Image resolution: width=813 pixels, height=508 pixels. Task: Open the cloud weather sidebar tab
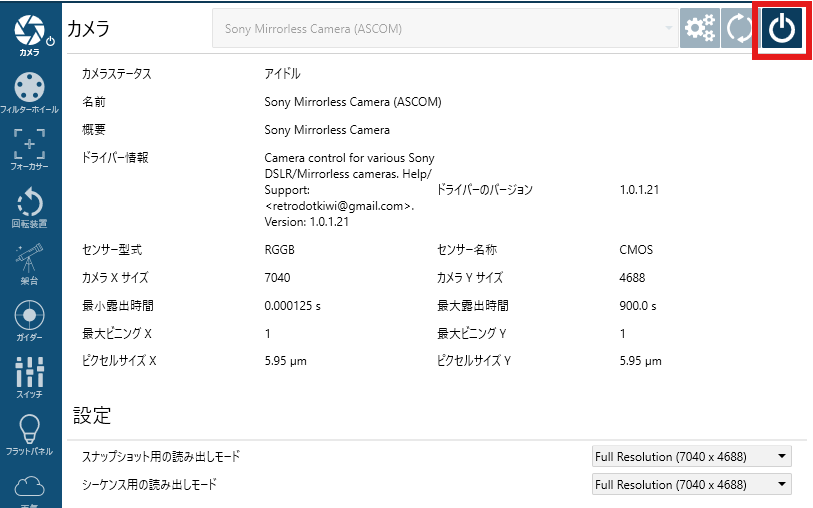(30, 490)
